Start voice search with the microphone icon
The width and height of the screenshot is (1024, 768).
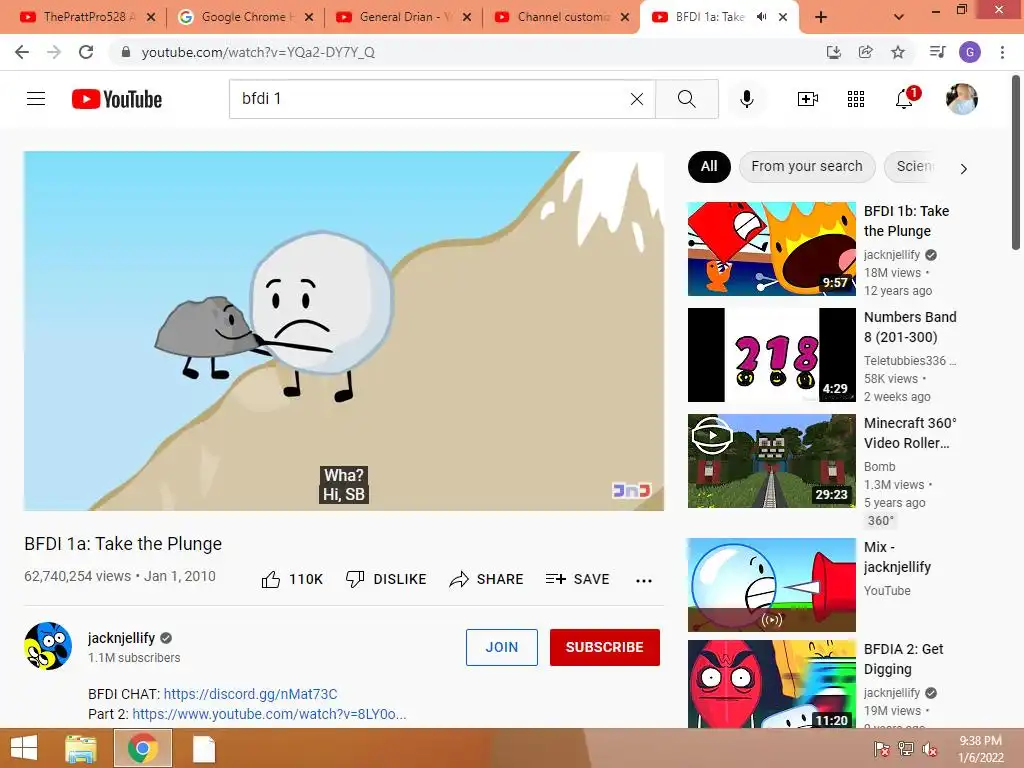pos(747,99)
